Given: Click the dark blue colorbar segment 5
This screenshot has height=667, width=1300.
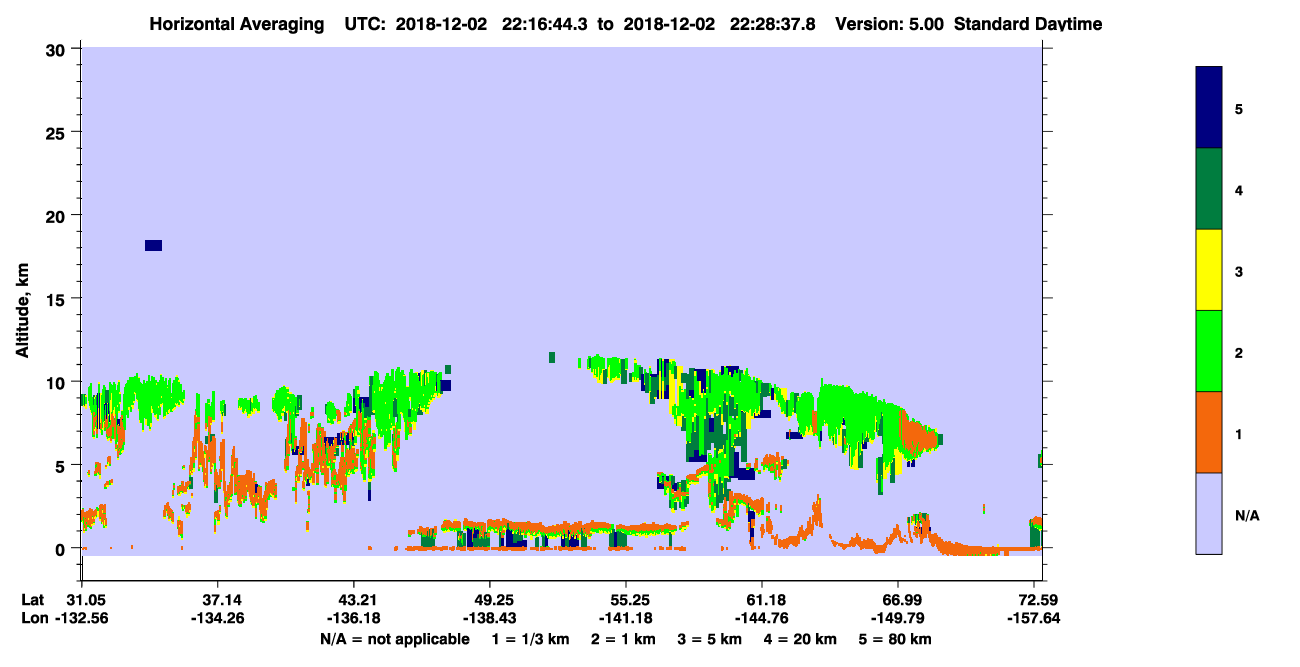Looking at the screenshot, I should pos(1209,108).
